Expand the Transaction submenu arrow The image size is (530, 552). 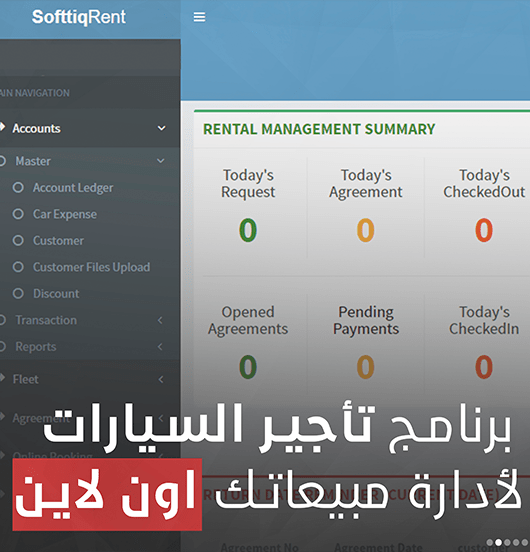(x=160, y=320)
